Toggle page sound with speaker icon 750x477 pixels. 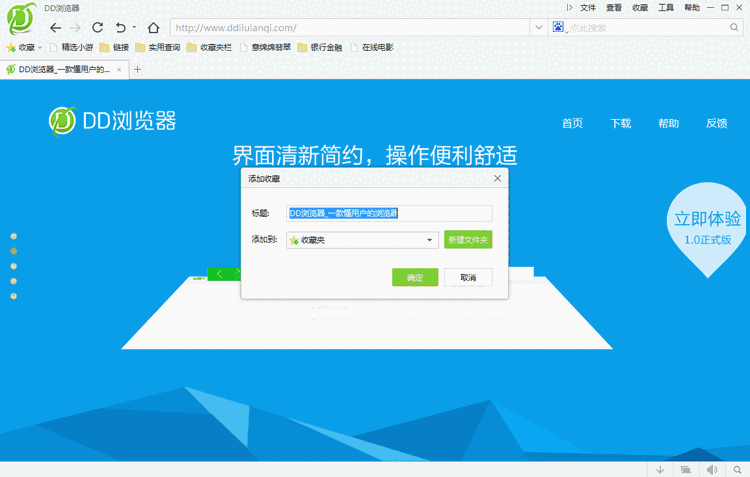coord(712,470)
